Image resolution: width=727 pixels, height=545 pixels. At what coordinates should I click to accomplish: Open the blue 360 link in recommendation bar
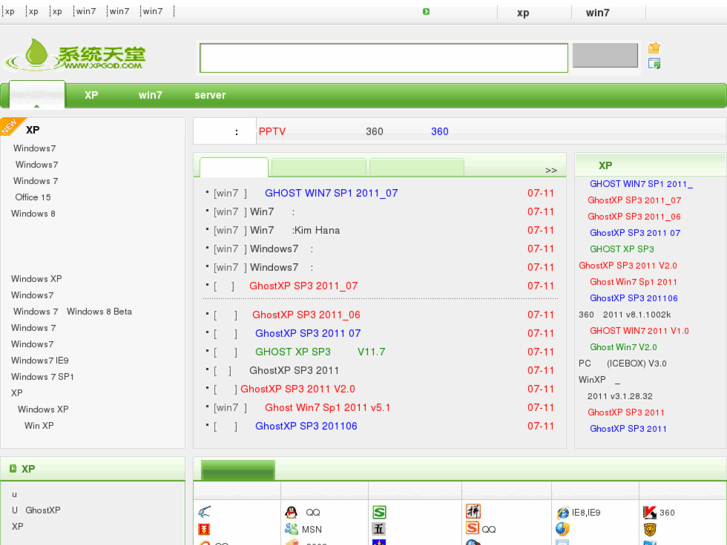pos(440,131)
